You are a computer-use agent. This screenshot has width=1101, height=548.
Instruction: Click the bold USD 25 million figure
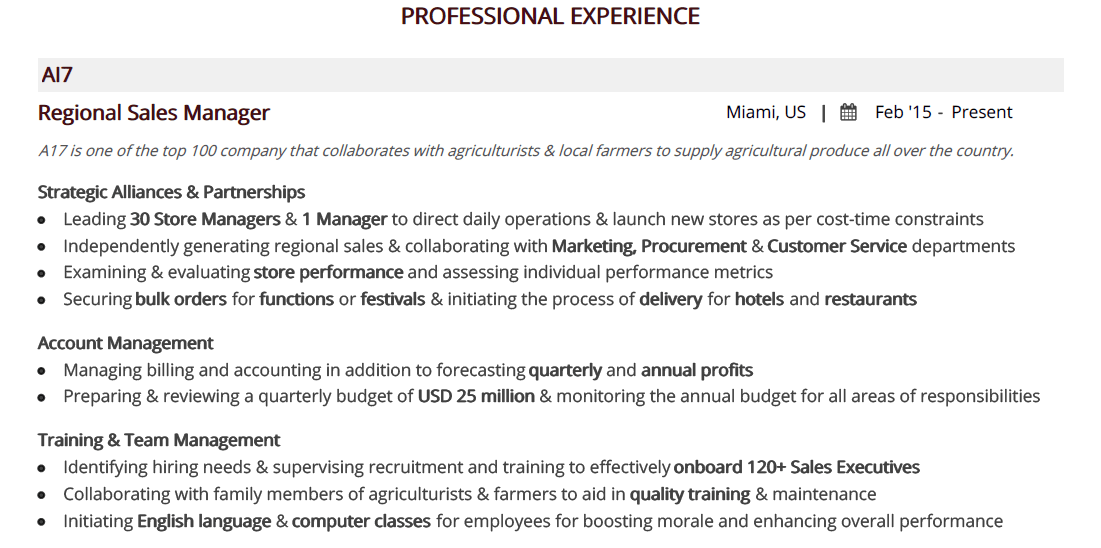click(476, 396)
